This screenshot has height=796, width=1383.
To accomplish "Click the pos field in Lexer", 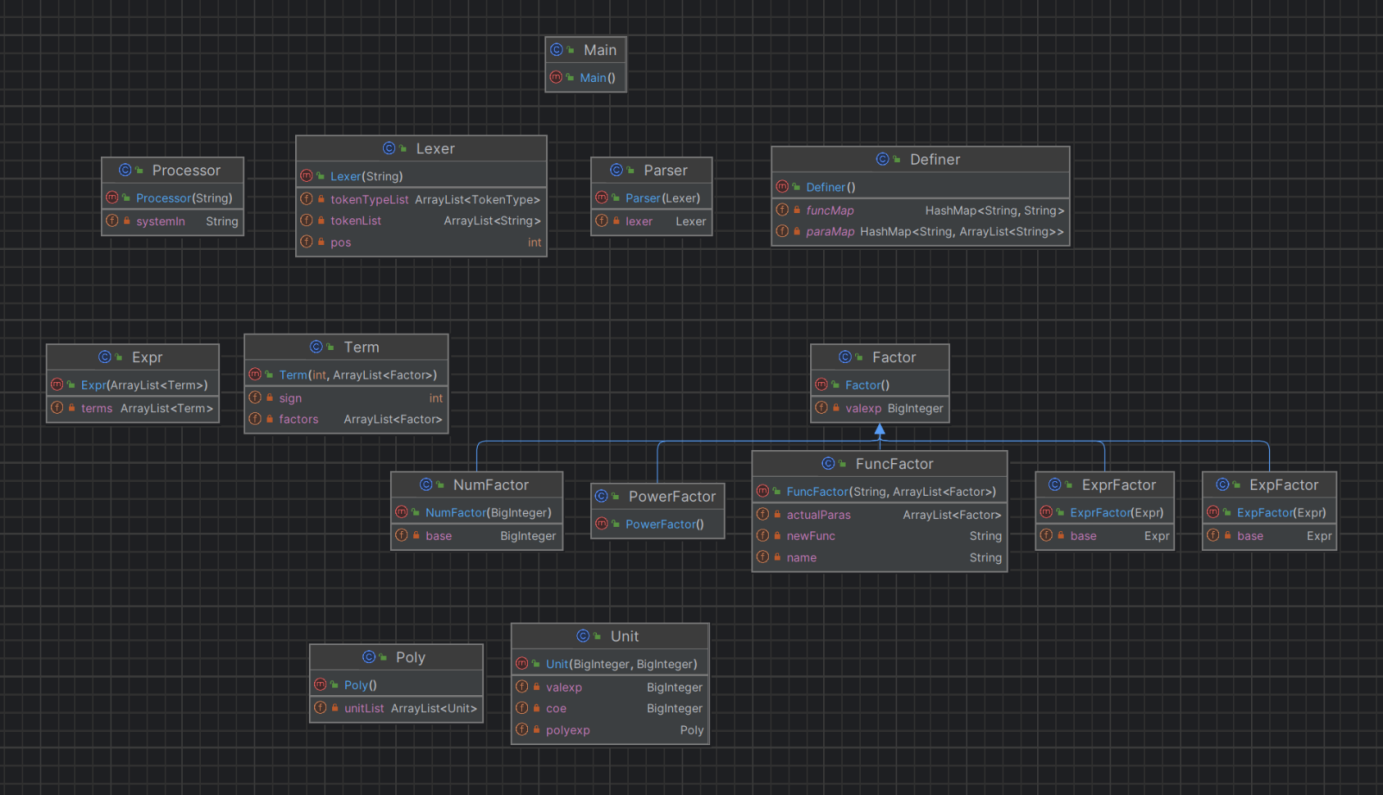I will (421, 243).
